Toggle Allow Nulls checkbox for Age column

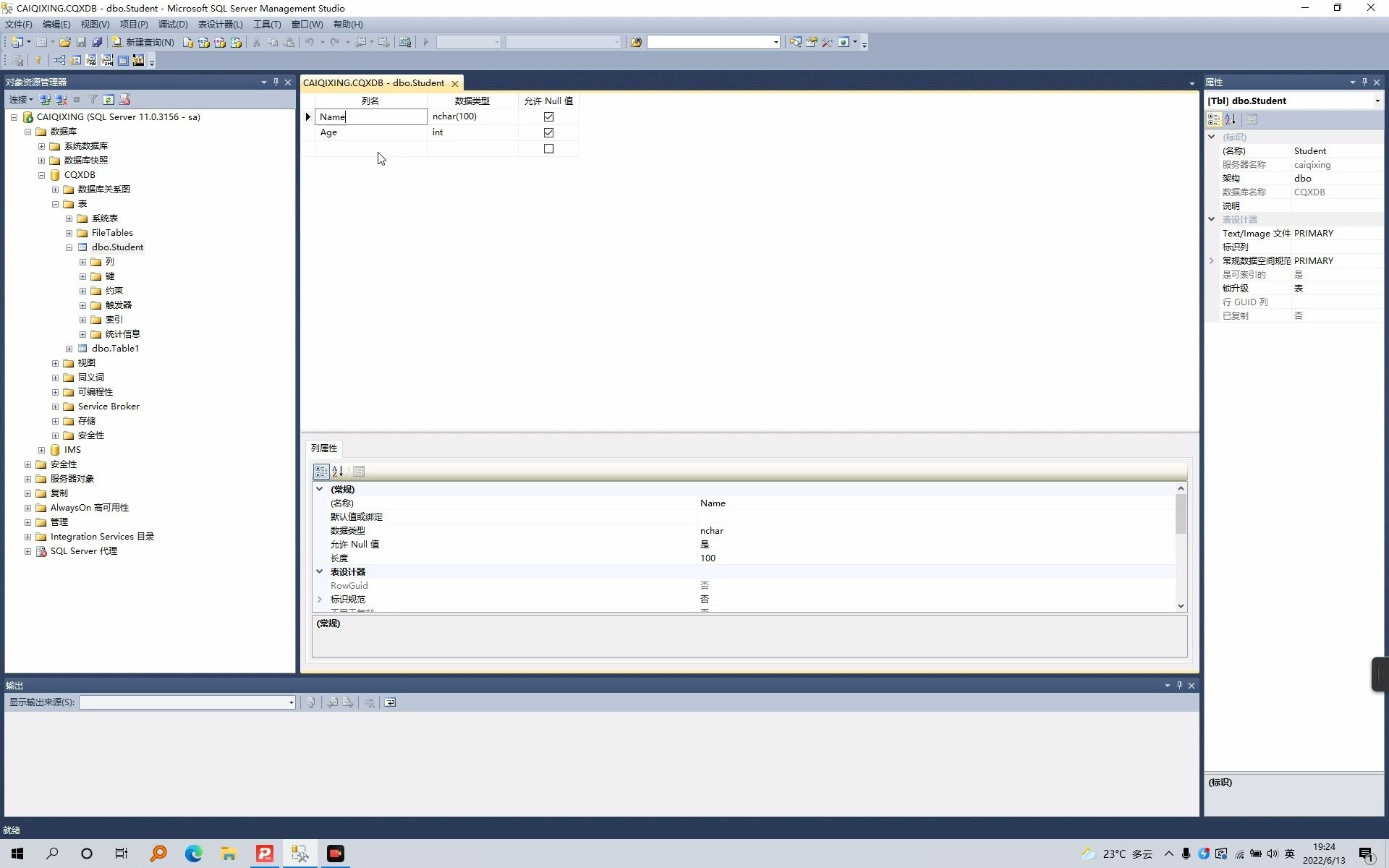pos(548,132)
